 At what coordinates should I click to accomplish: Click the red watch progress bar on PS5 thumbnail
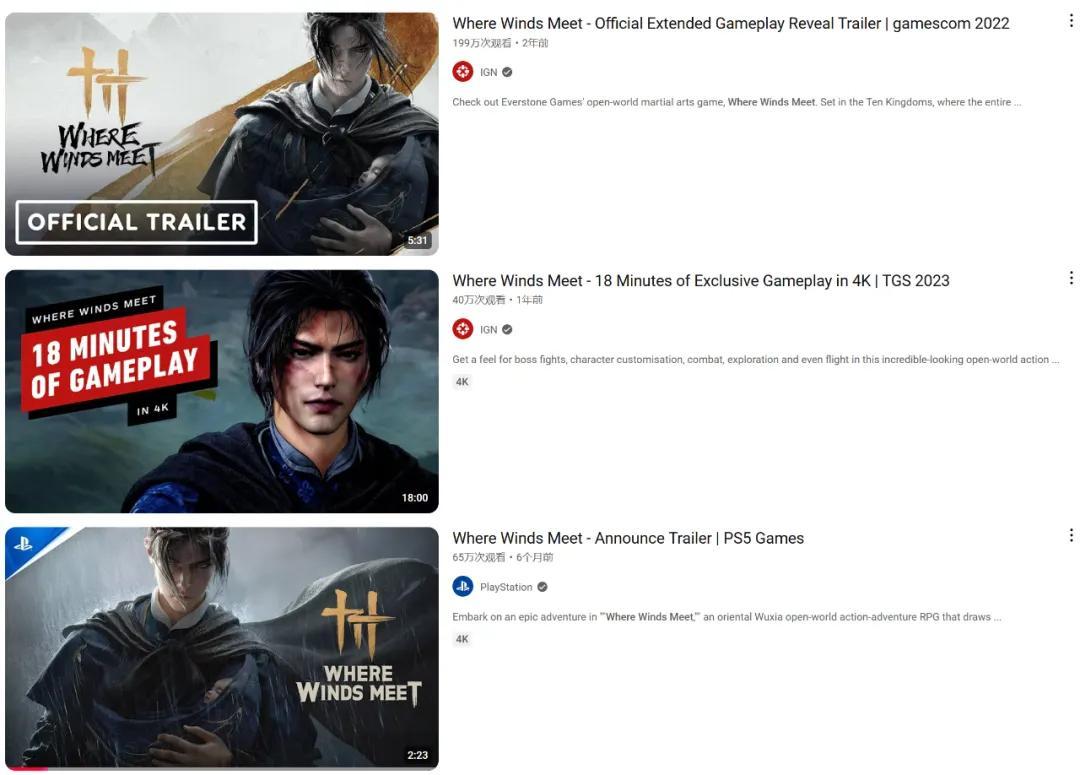coord(28,768)
